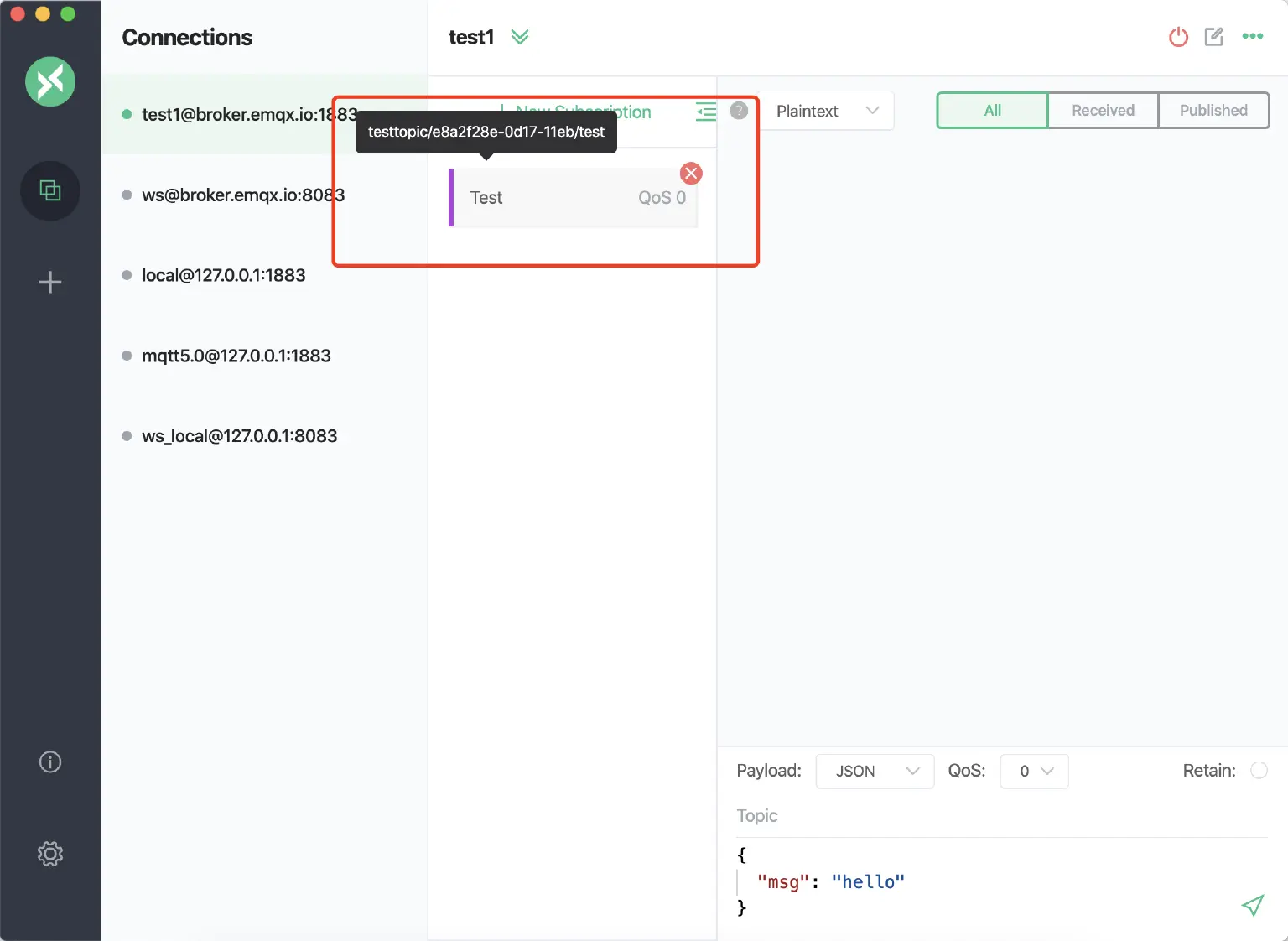This screenshot has height=941, width=1288.
Task: Collapse the subscription list panel icon
Action: (706, 112)
